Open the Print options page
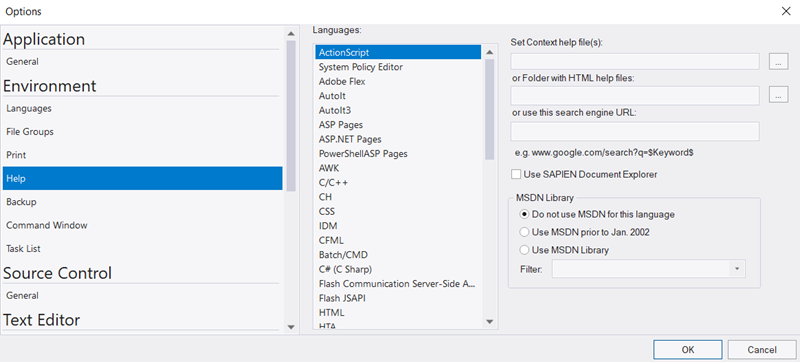Screen dimensions: 800x362 pos(142,155)
